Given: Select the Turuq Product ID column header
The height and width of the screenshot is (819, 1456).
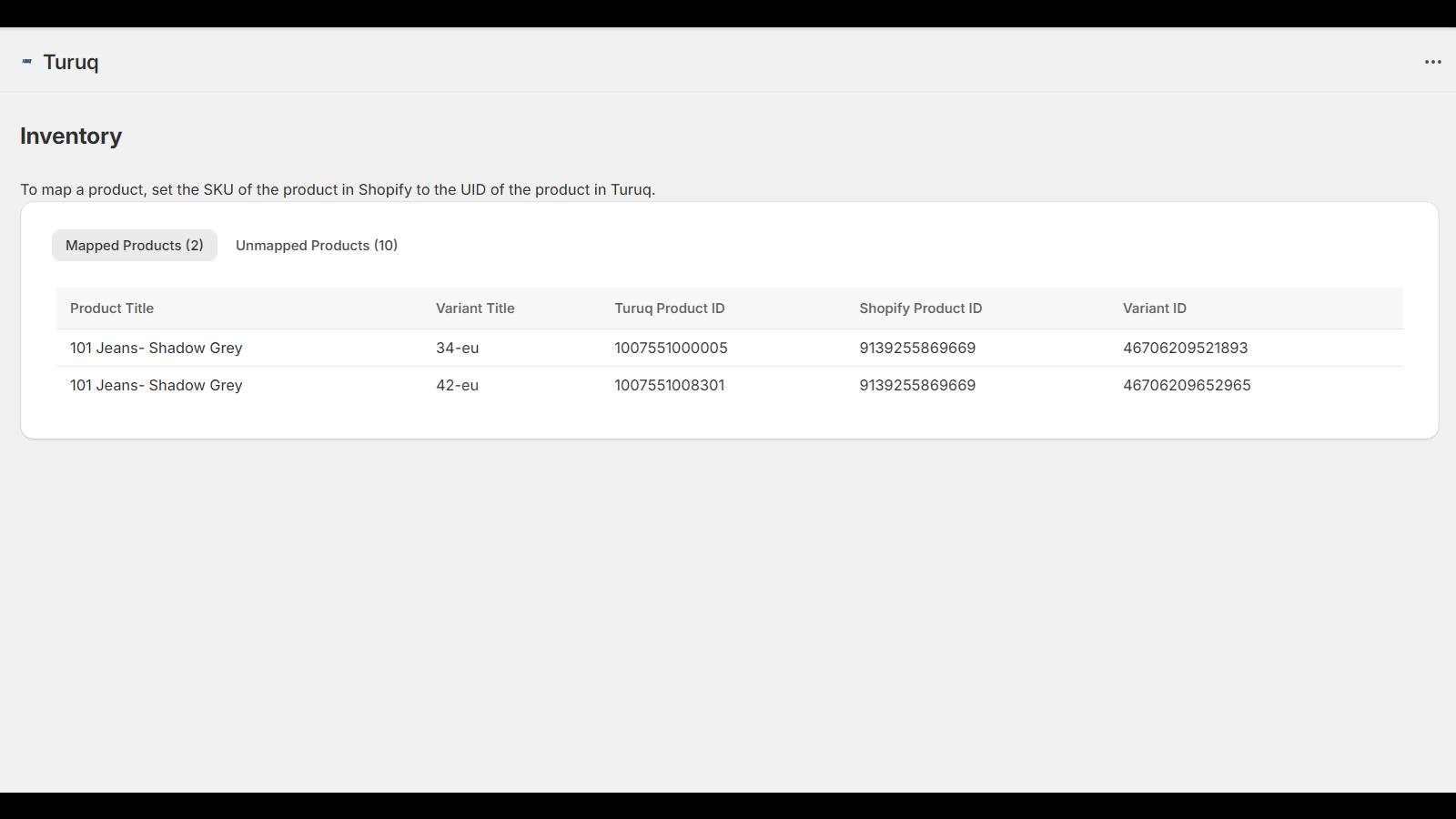Looking at the screenshot, I should (x=670, y=308).
